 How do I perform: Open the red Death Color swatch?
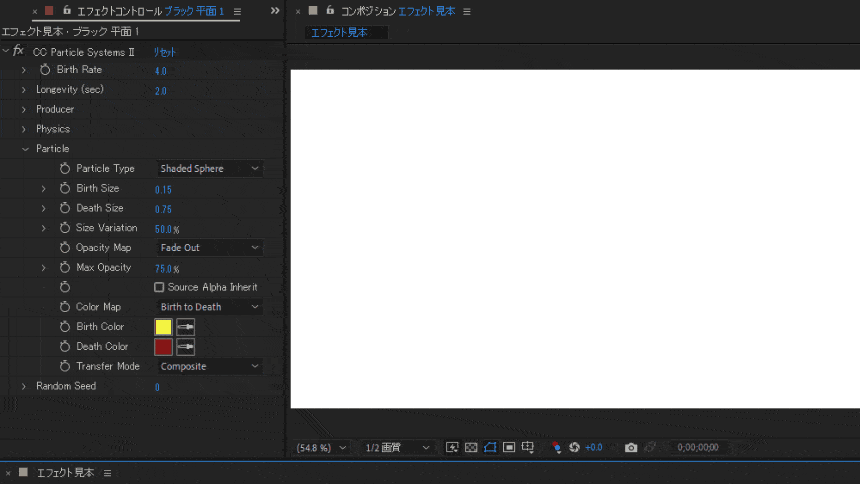[163, 347]
